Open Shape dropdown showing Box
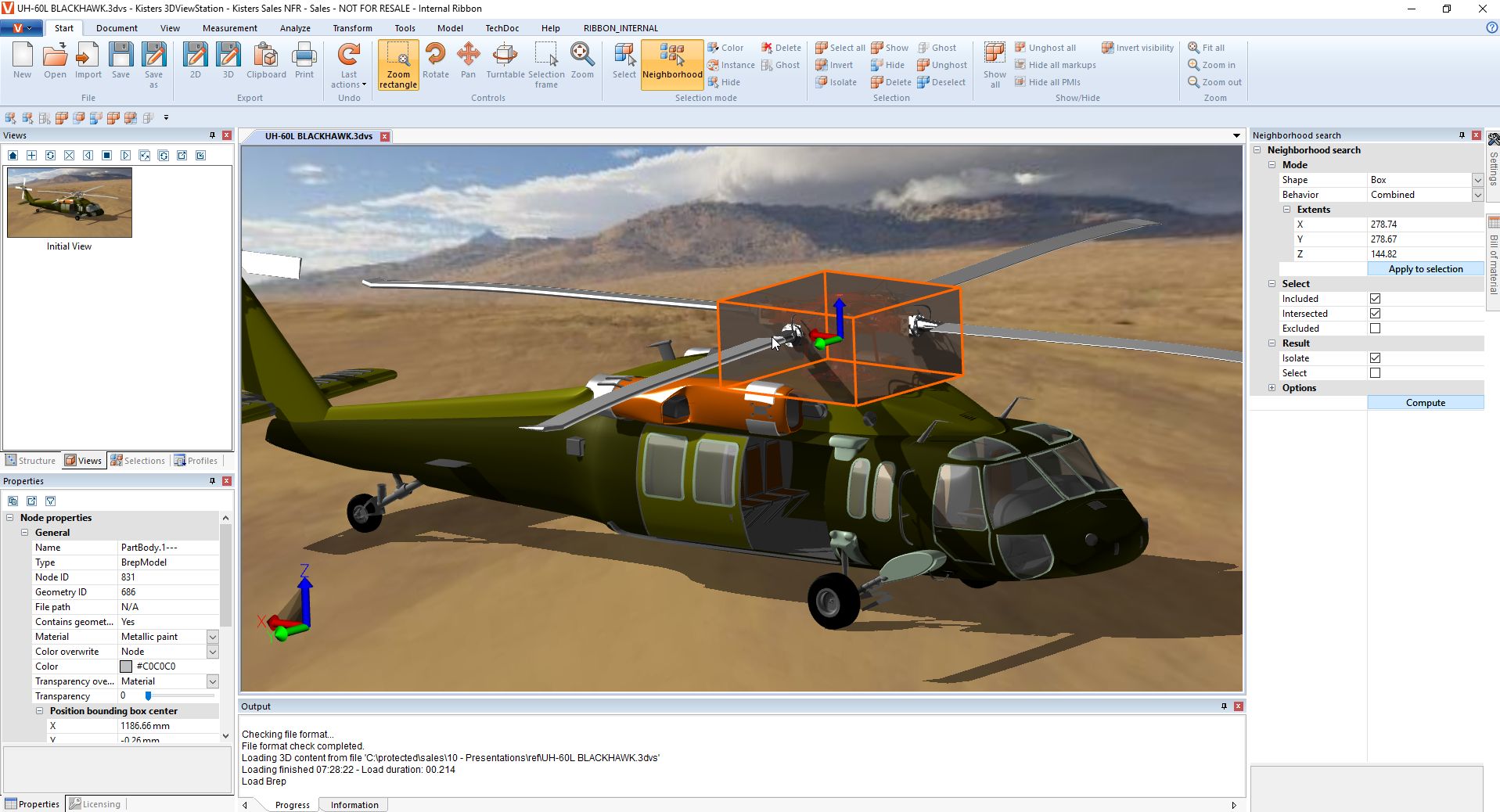This screenshot has width=1500, height=812. 1477,180
